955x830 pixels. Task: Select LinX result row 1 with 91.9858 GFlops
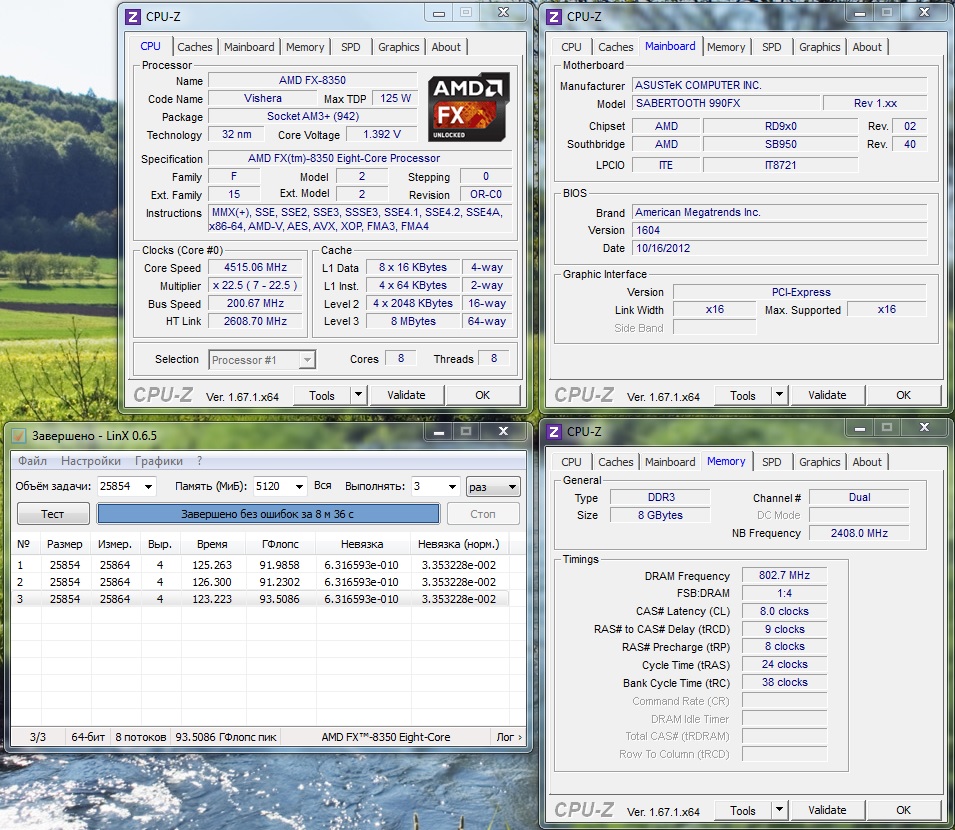coord(260,564)
